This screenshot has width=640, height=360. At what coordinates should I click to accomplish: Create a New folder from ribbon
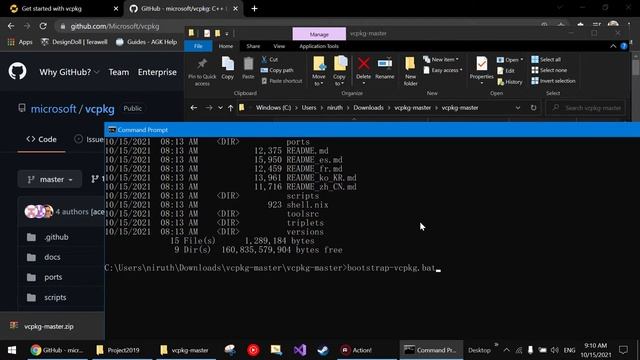coord(410,71)
